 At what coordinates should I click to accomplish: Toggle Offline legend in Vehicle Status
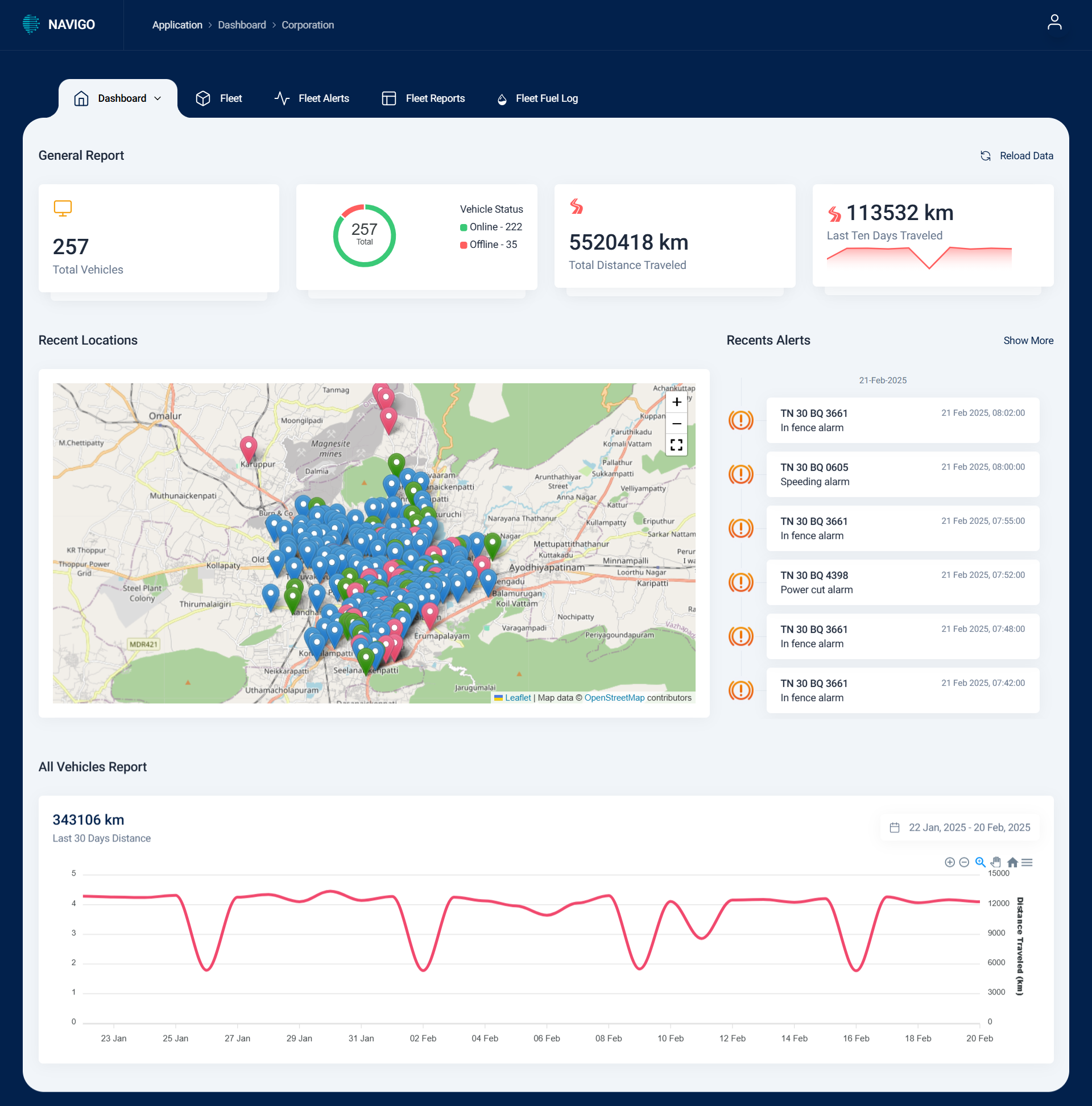[x=489, y=245]
